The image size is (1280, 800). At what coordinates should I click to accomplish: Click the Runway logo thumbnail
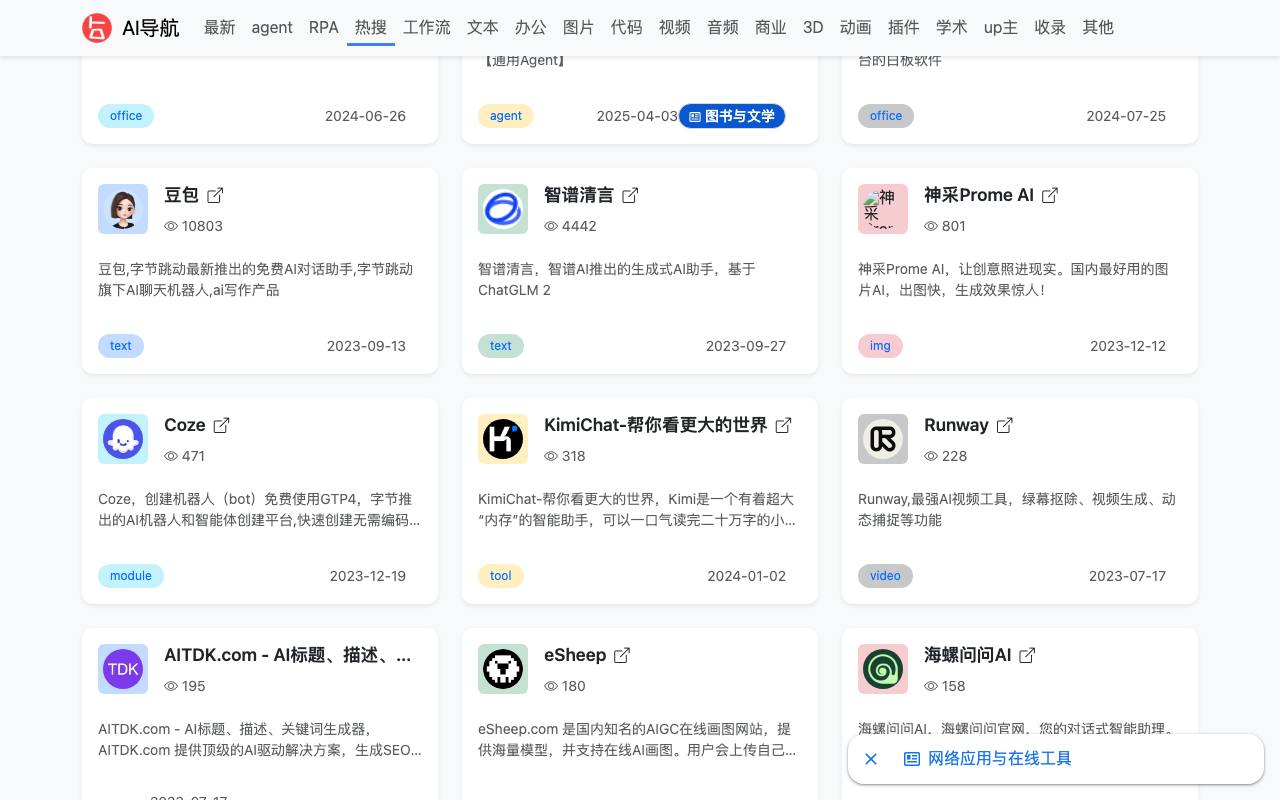(883, 439)
